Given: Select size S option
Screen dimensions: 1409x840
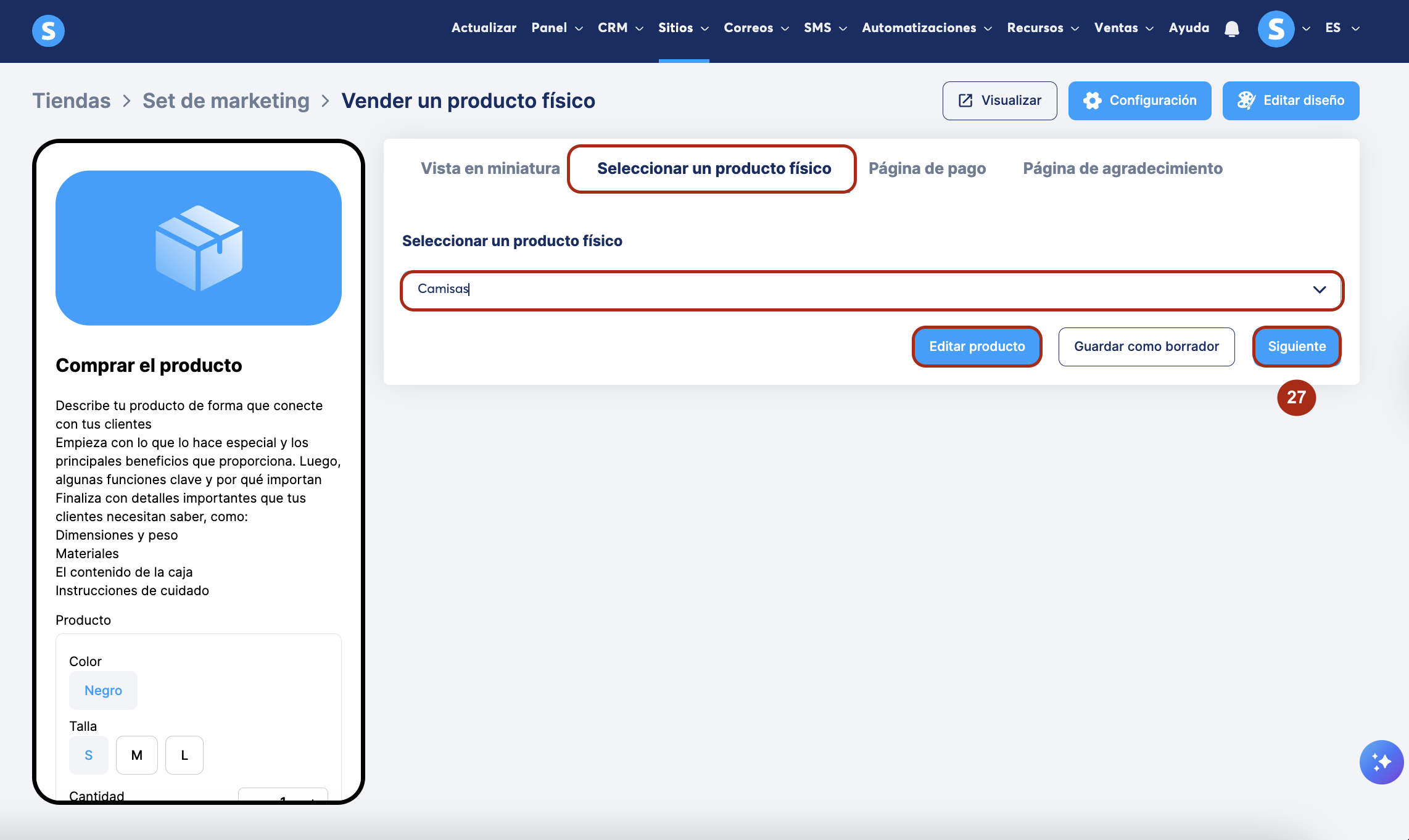Looking at the screenshot, I should [x=89, y=755].
